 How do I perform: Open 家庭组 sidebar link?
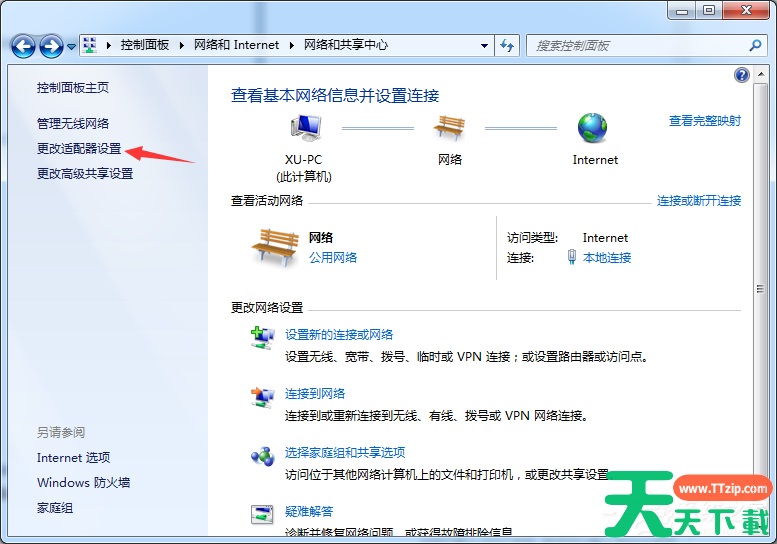point(55,508)
